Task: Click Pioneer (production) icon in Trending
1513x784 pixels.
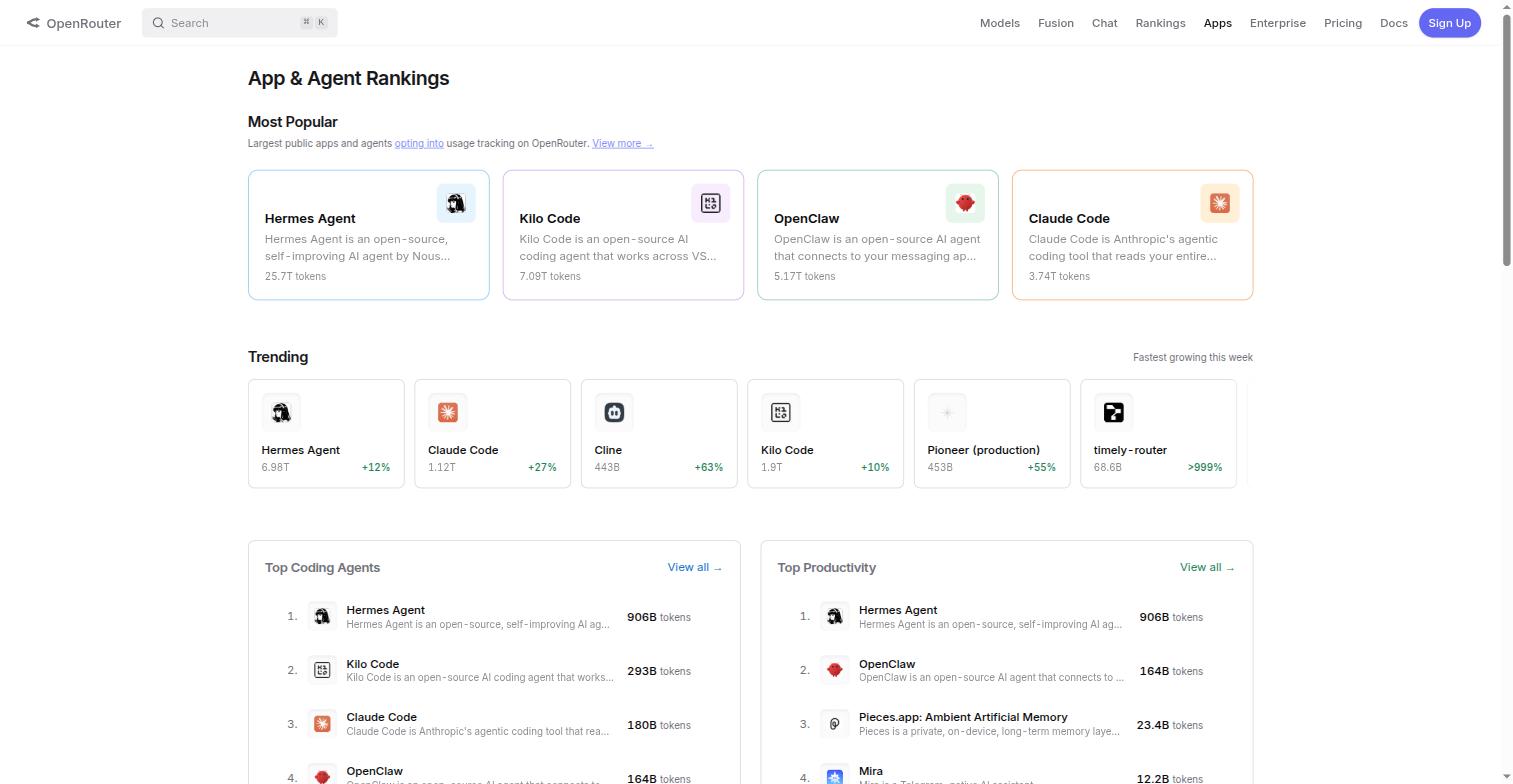Action: pyautogui.click(x=947, y=412)
